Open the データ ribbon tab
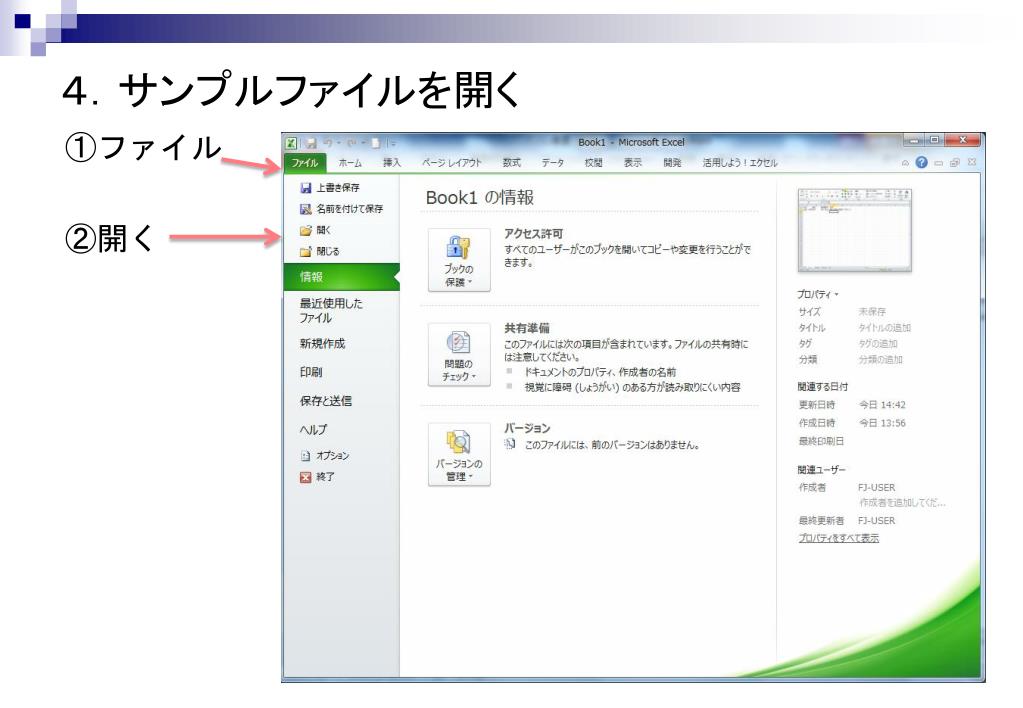 (x=553, y=163)
